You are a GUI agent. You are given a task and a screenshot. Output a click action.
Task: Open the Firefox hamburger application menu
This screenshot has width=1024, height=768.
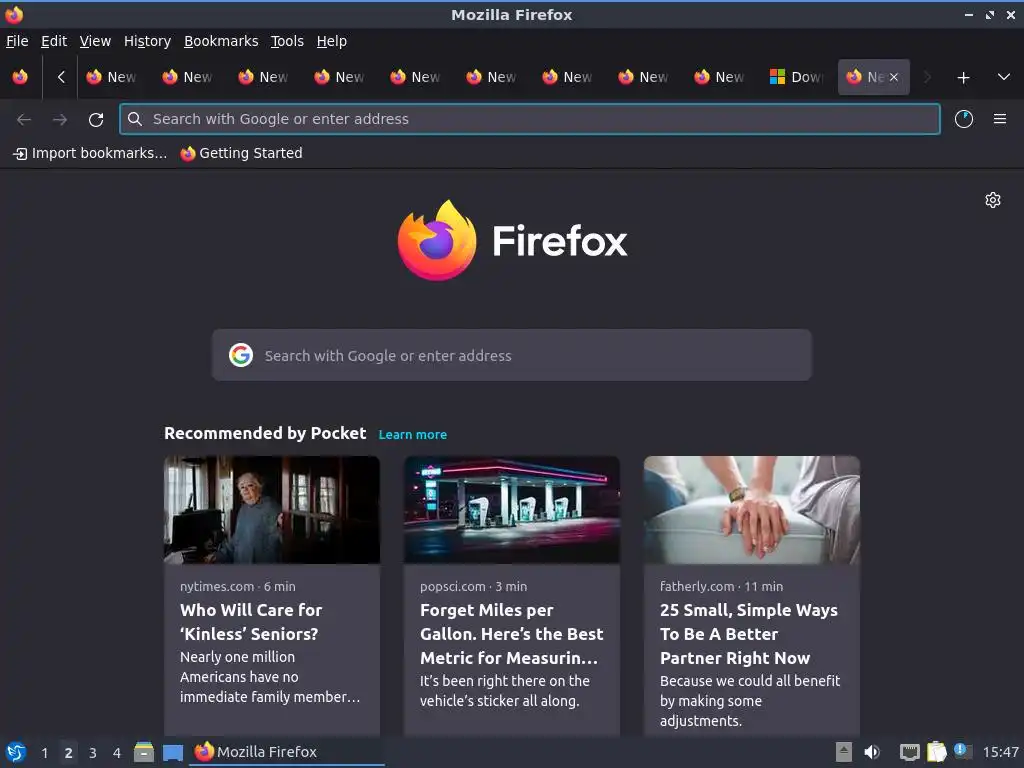1000,119
